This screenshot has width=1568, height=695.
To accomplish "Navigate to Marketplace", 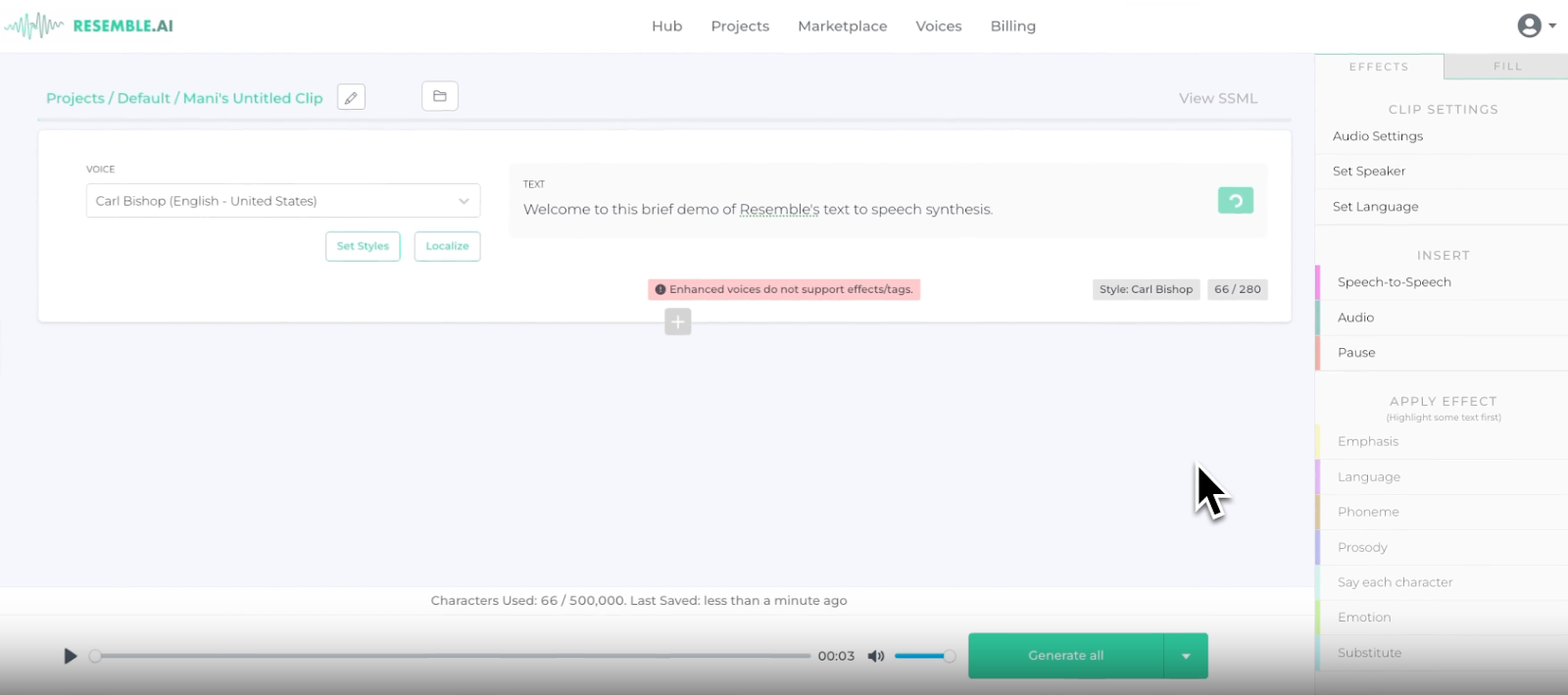I will tap(842, 26).
